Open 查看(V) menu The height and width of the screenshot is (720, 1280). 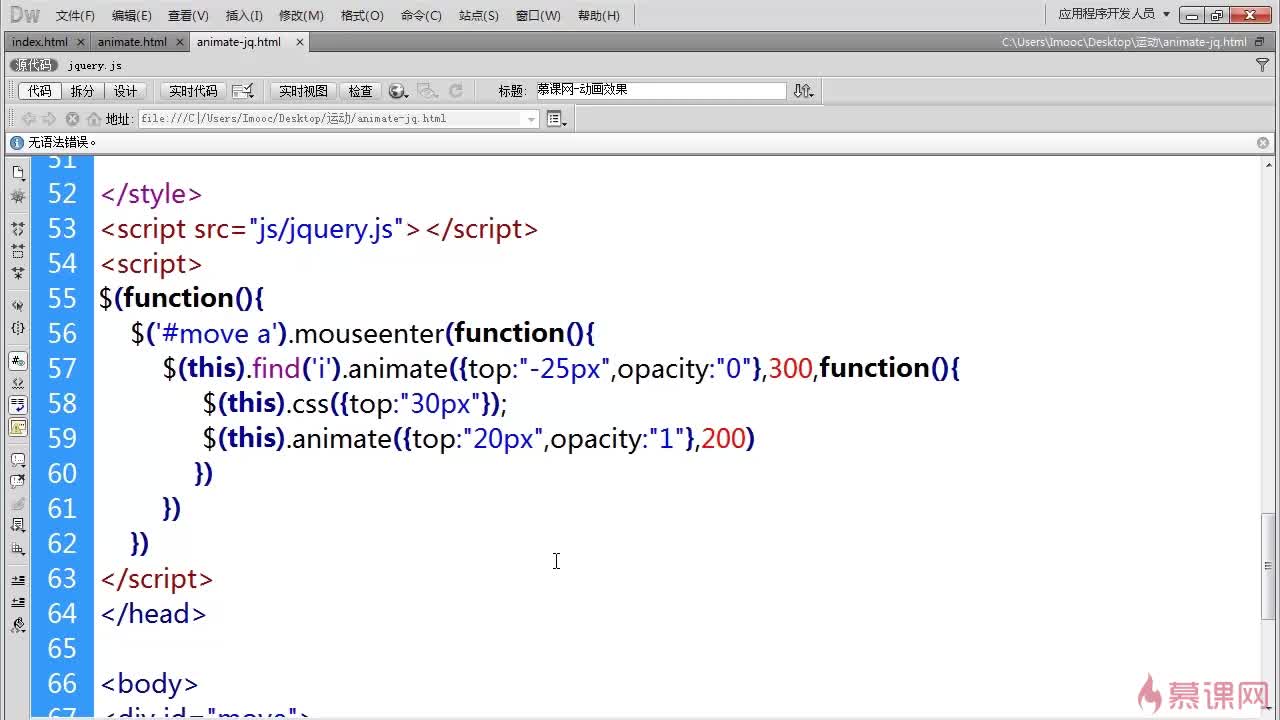(188, 15)
